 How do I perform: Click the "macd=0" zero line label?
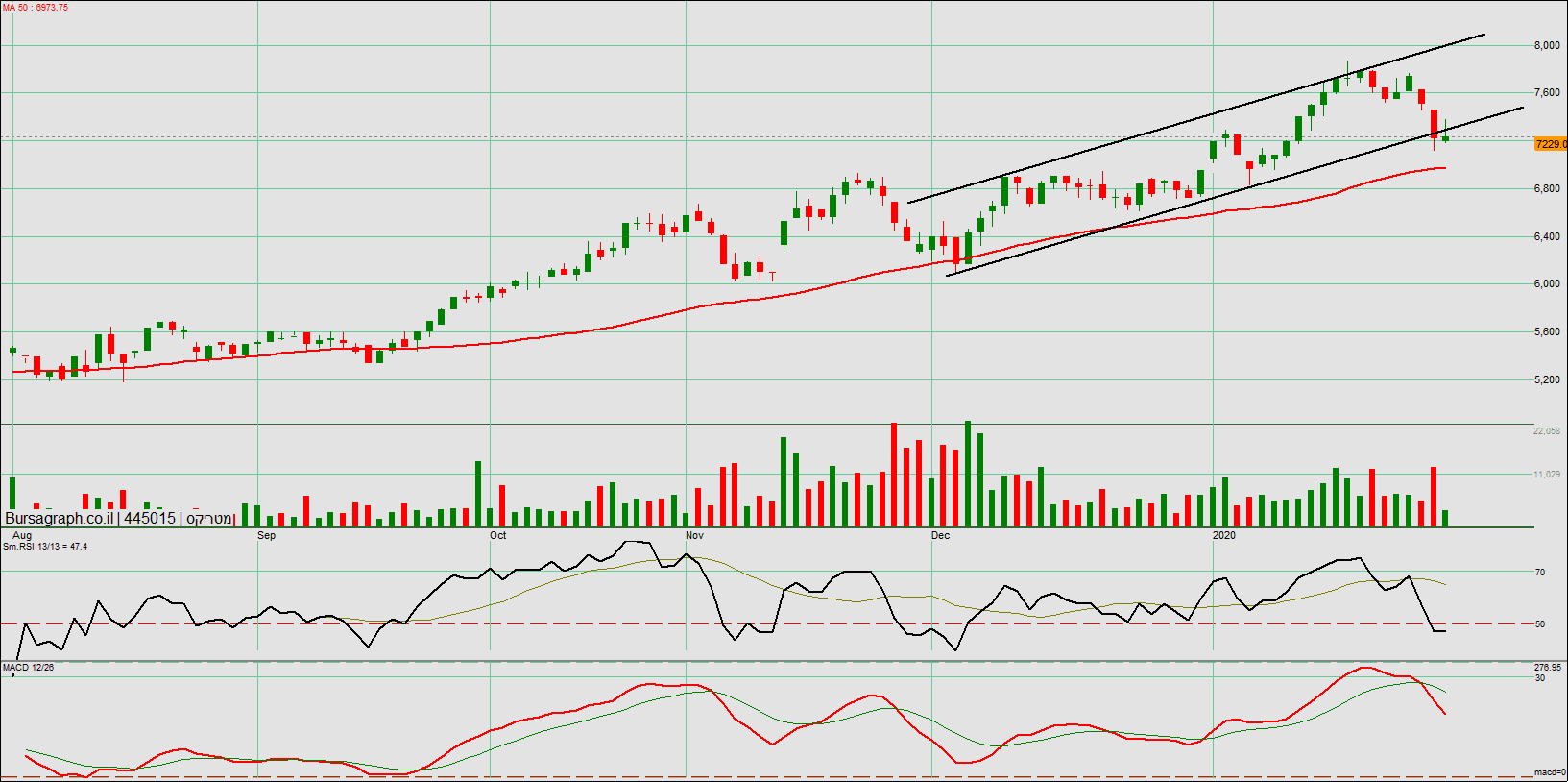pyautogui.click(x=1549, y=772)
